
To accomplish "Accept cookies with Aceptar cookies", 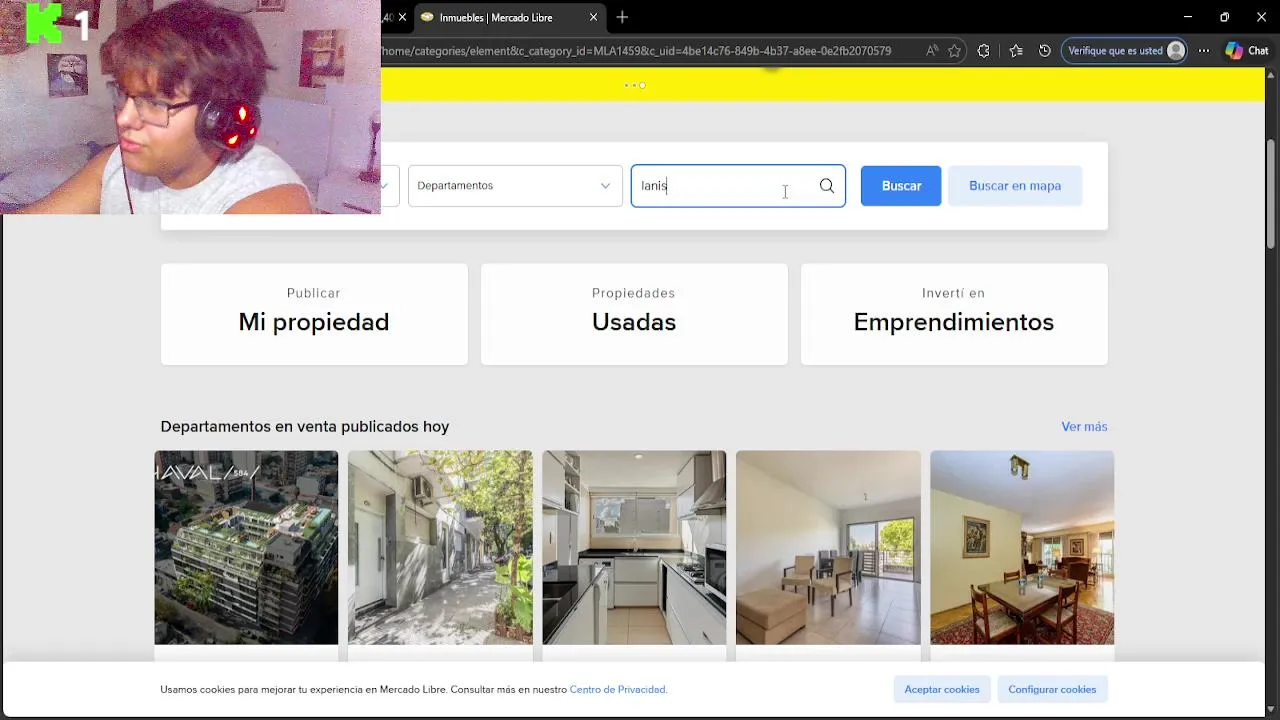I will 942,690.
